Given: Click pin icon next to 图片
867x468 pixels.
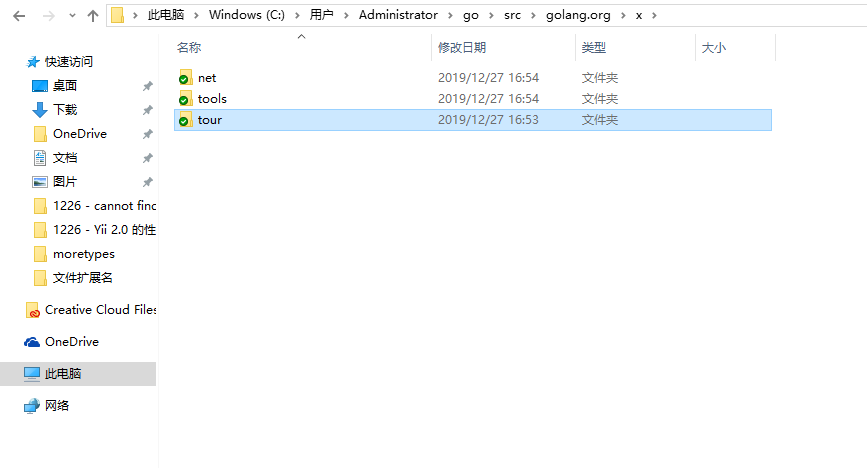Looking at the screenshot, I should click(x=148, y=182).
